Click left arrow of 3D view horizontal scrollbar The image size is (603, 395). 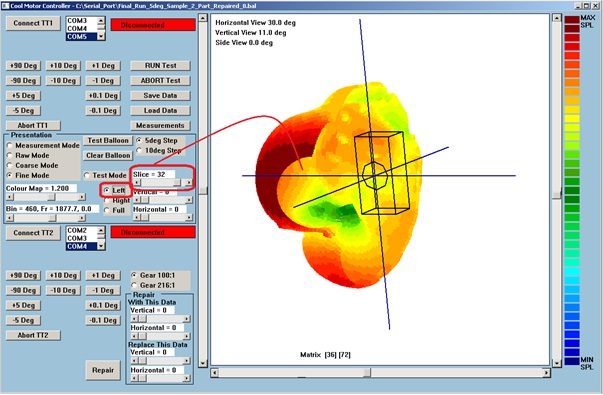(215, 372)
